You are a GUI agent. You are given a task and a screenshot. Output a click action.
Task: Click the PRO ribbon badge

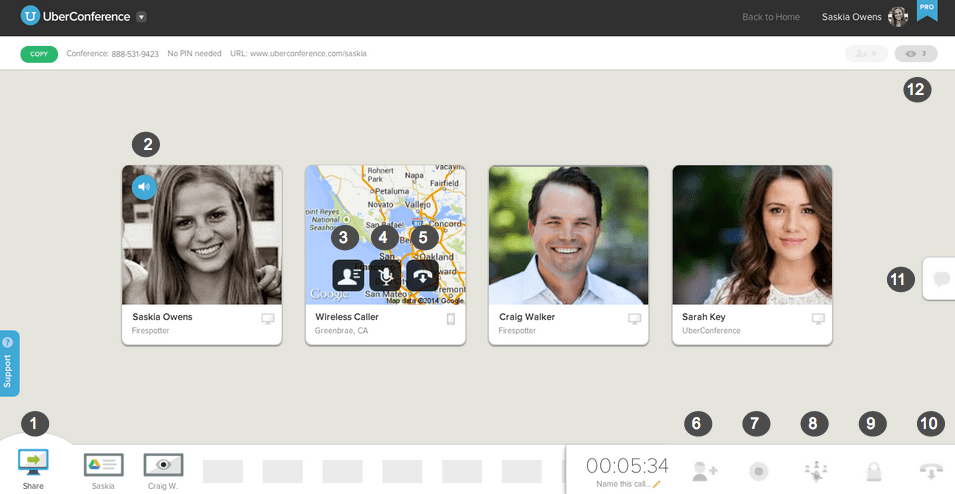click(x=926, y=10)
